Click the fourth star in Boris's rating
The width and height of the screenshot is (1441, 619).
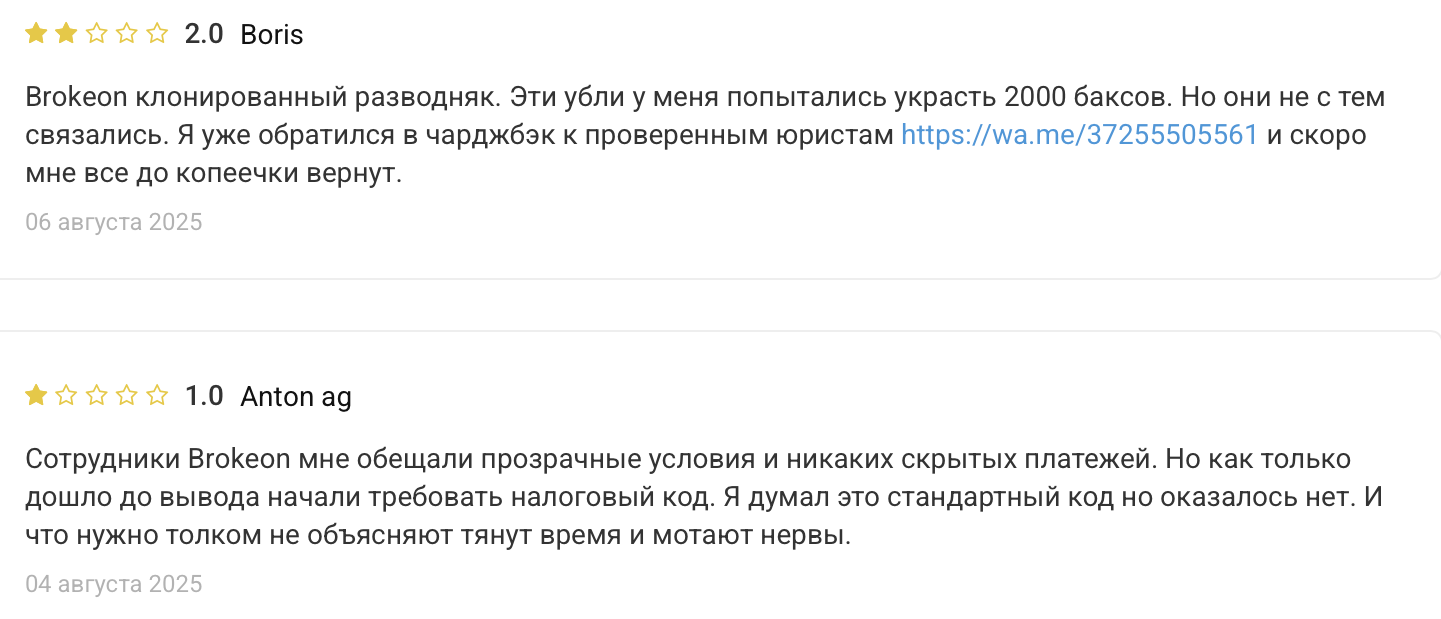[127, 34]
